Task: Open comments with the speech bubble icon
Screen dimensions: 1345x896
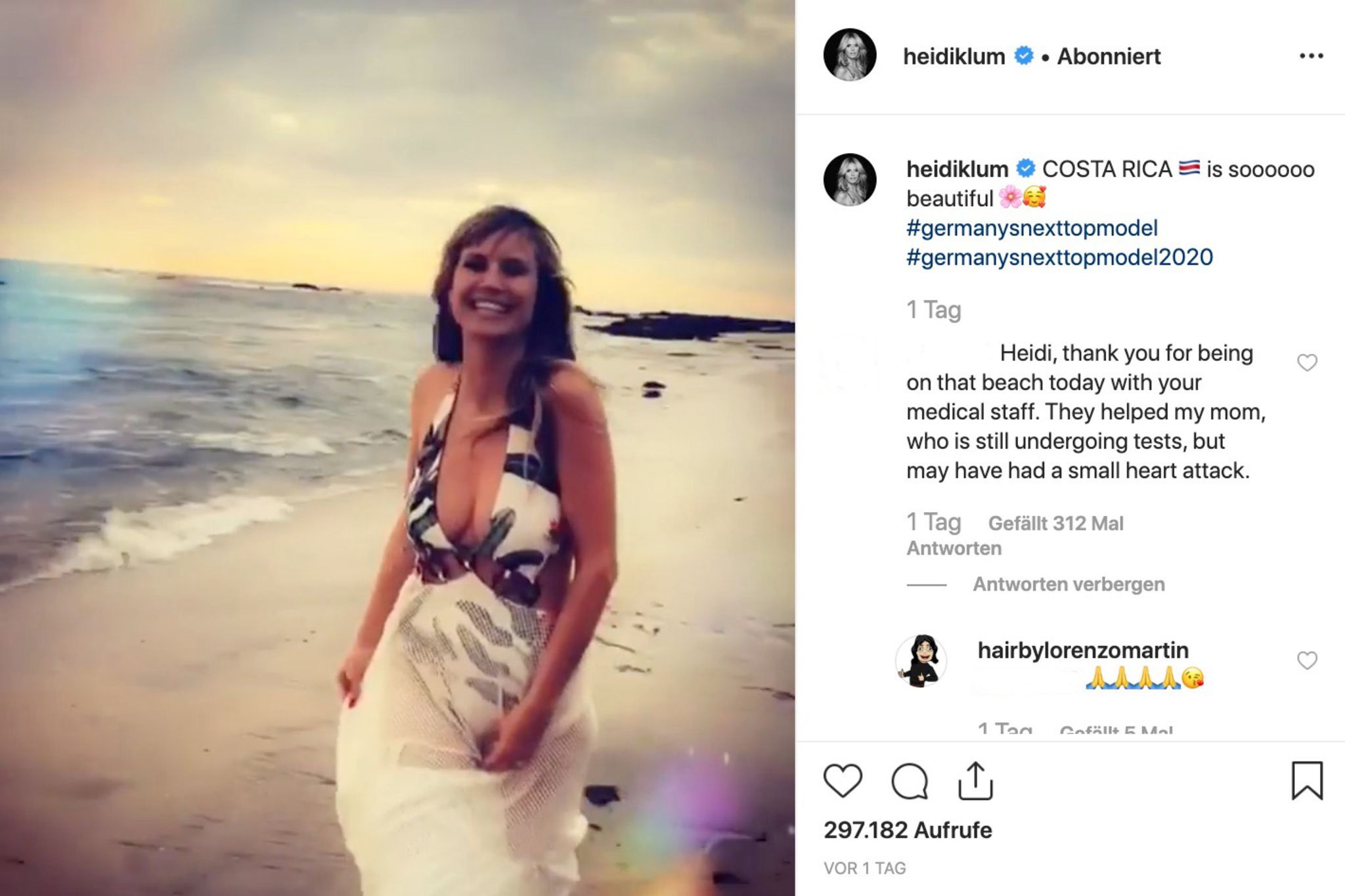Action: (x=910, y=781)
